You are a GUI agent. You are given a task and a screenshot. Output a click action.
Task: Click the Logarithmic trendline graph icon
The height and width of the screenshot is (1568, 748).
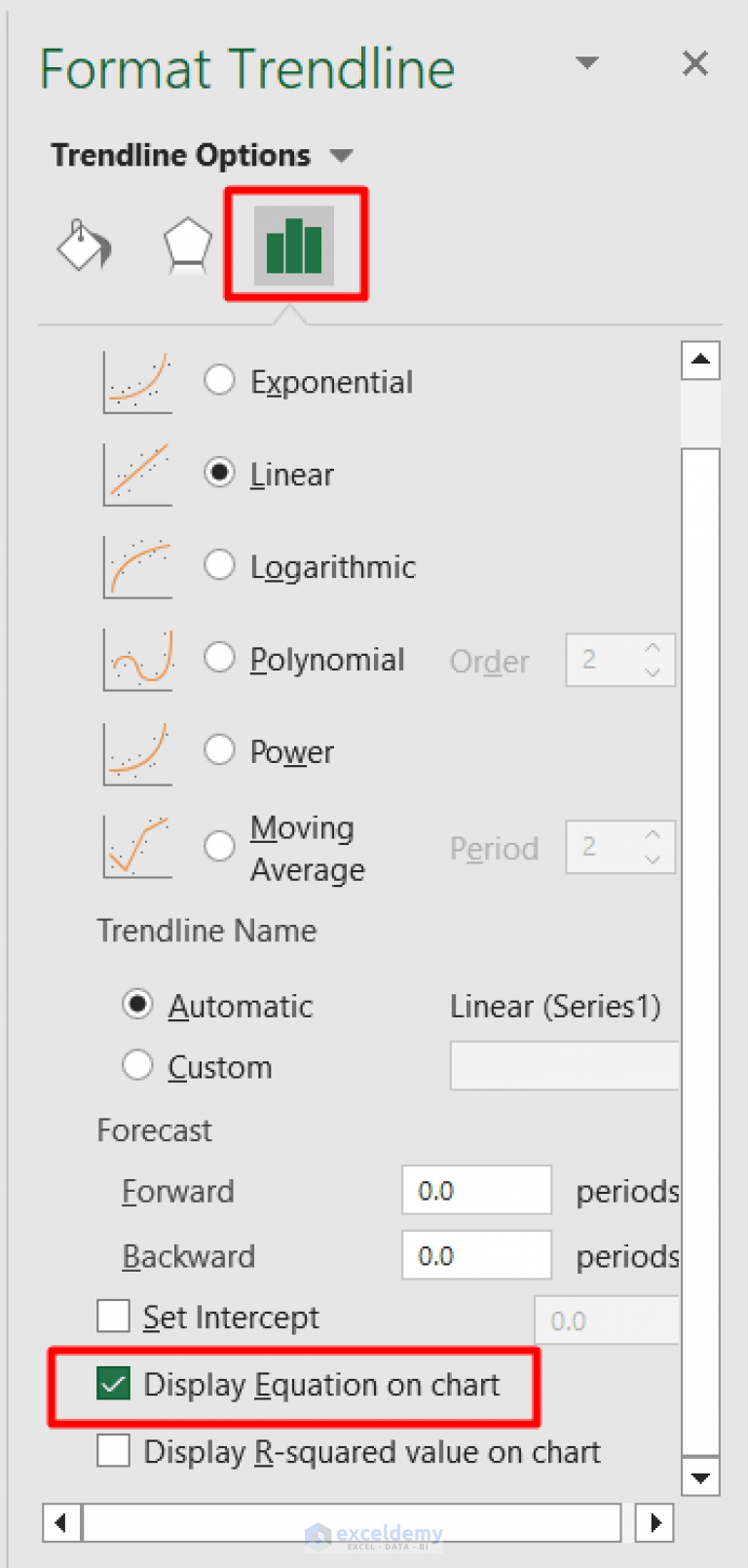click(138, 567)
